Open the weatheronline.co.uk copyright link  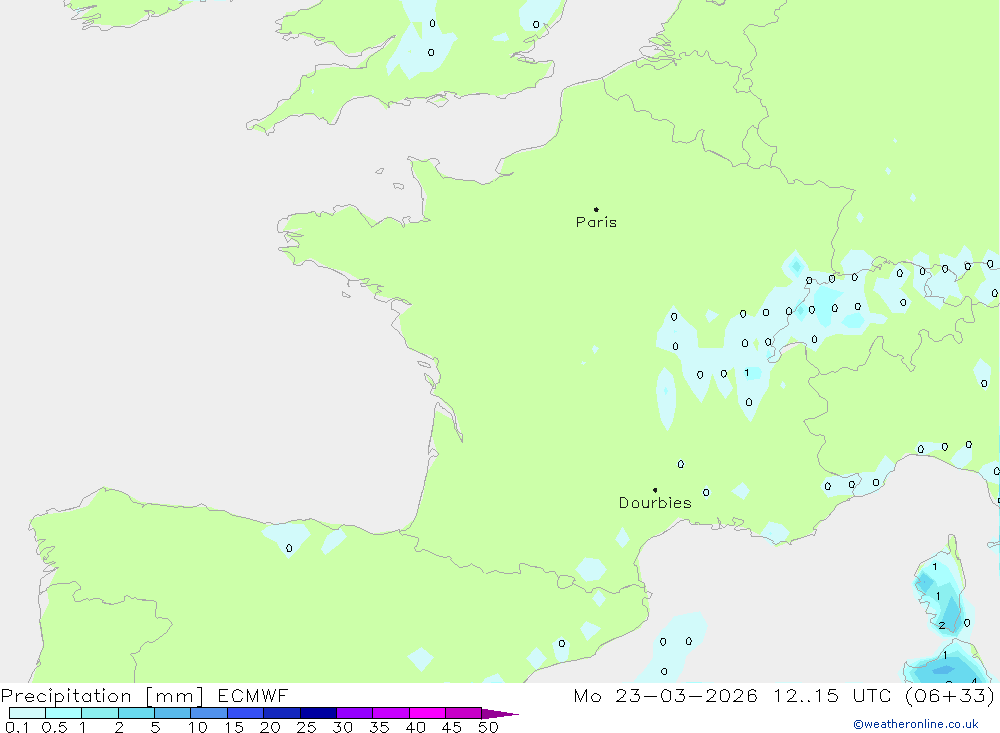pos(915,724)
